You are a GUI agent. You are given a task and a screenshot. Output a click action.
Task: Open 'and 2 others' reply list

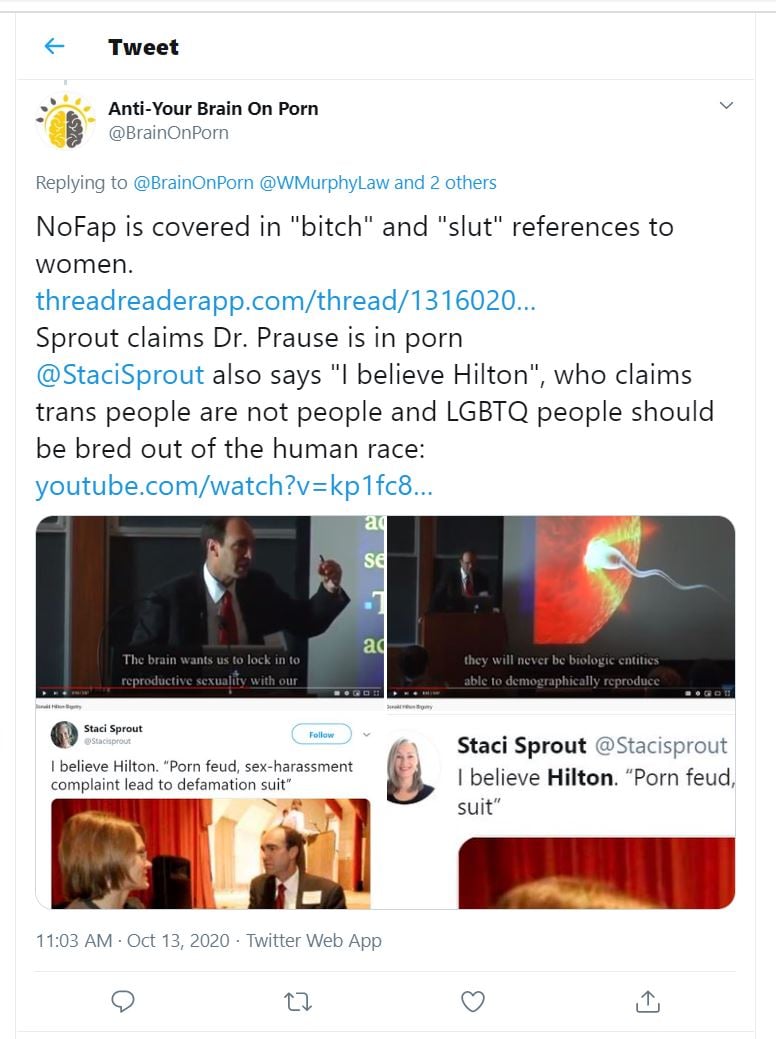pyautogui.click(x=445, y=183)
